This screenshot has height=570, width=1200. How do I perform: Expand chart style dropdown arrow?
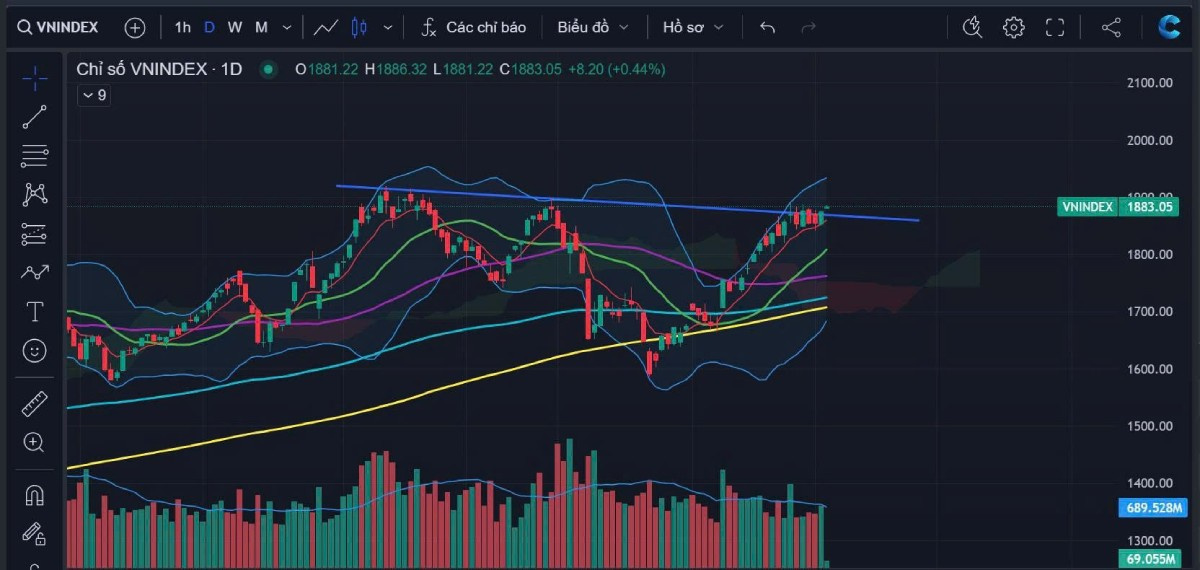[388, 27]
